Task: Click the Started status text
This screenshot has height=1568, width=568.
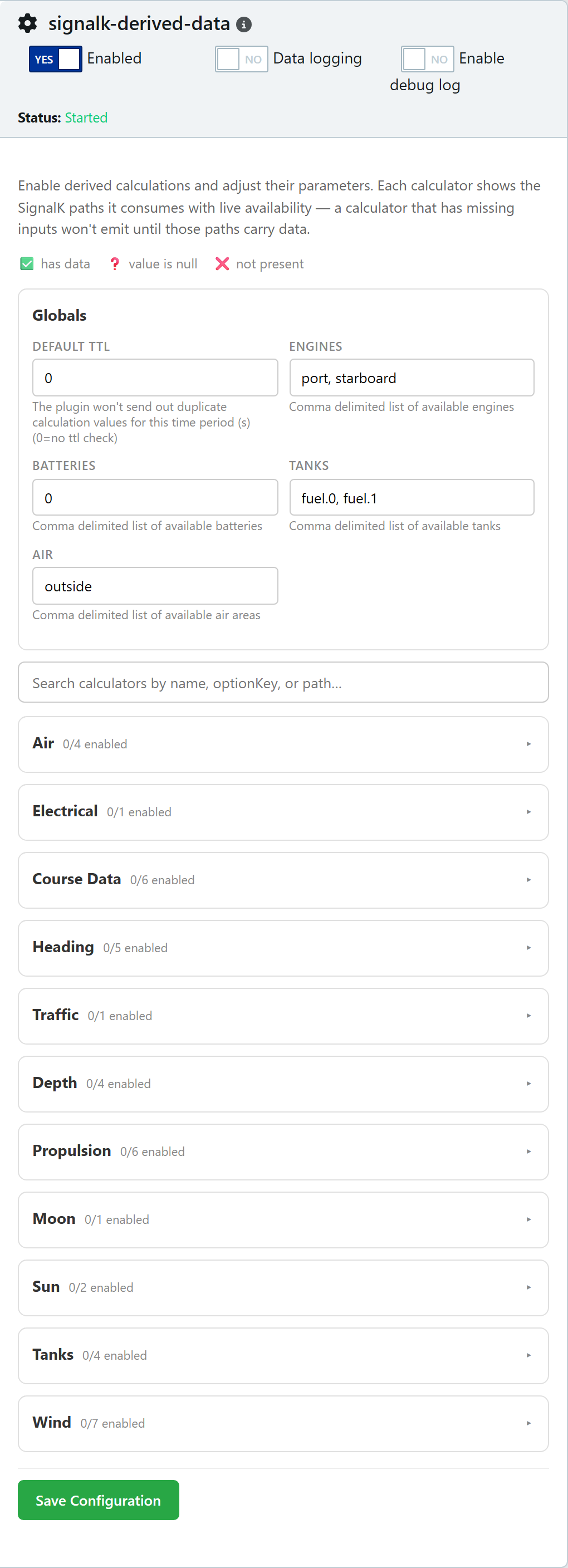Action: pos(86,118)
